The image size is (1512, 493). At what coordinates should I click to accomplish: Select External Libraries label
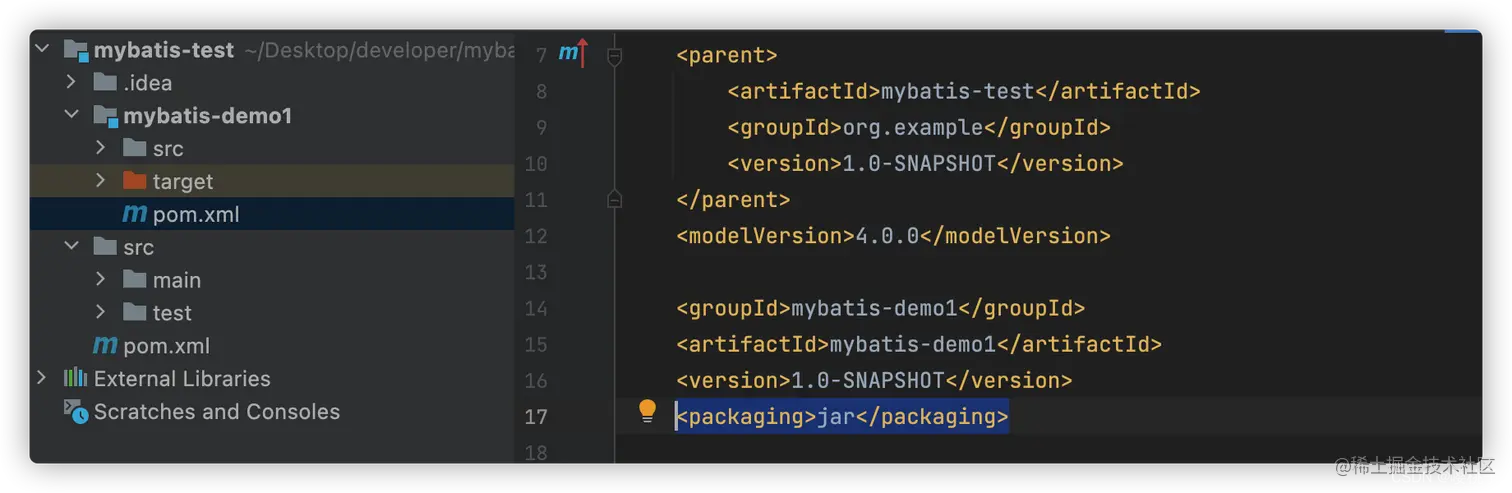click(182, 379)
